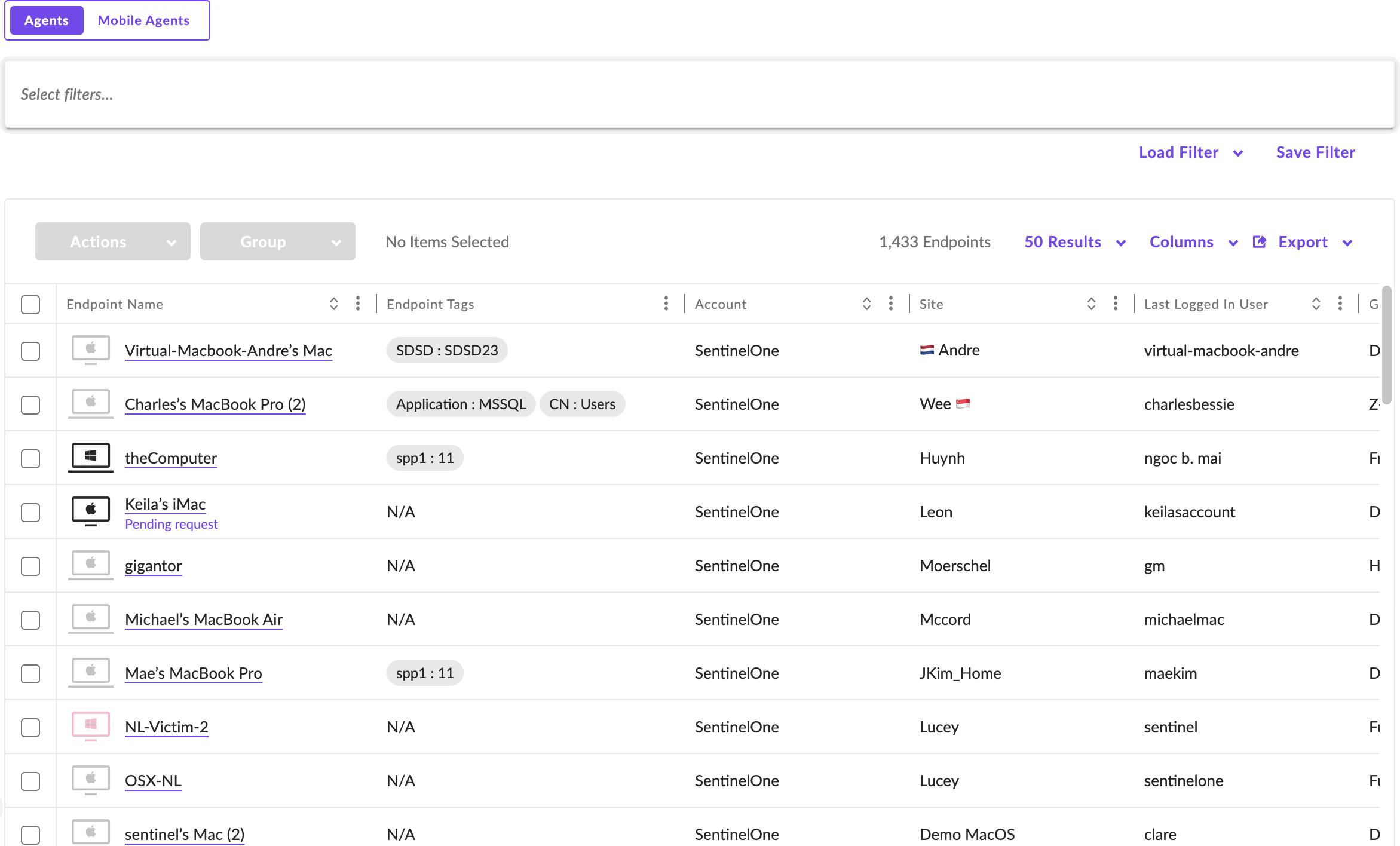The height and width of the screenshot is (846, 1400).
Task: Check the box for gigantor row
Action: click(x=30, y=566)
